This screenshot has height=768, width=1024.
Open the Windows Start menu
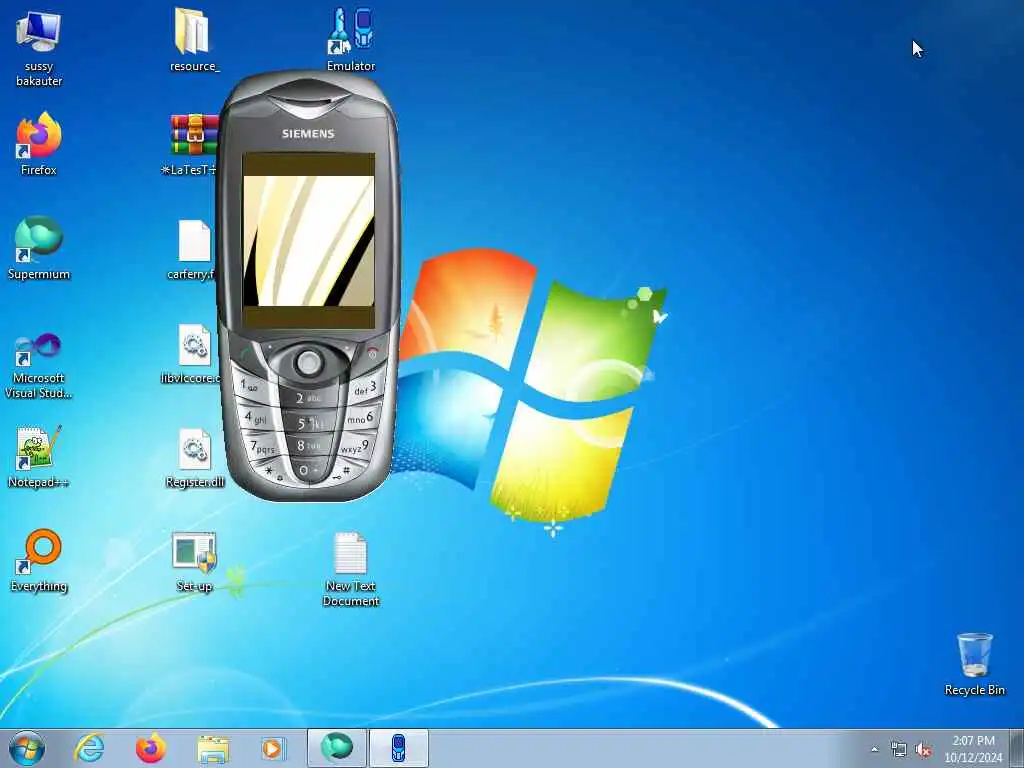(27, 748)
